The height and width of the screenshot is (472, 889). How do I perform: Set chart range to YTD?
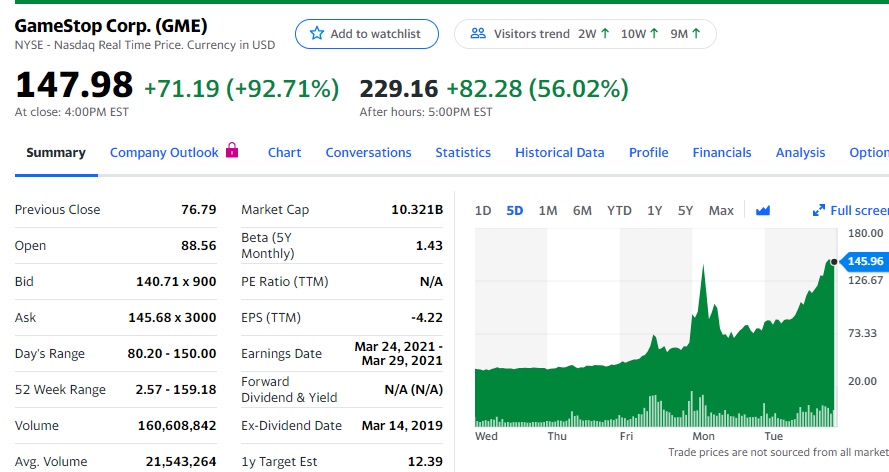pyautogui.click(x=619, y=211)
